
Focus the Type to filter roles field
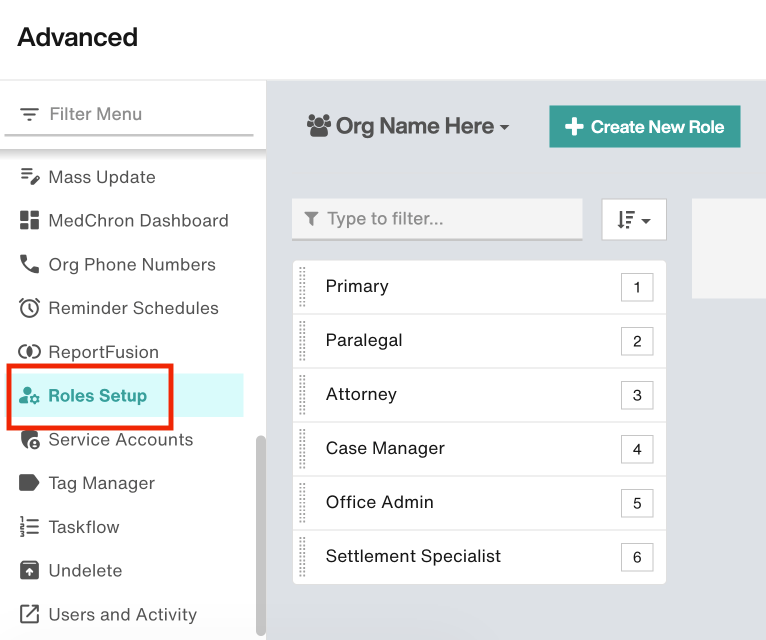(437, 219)
